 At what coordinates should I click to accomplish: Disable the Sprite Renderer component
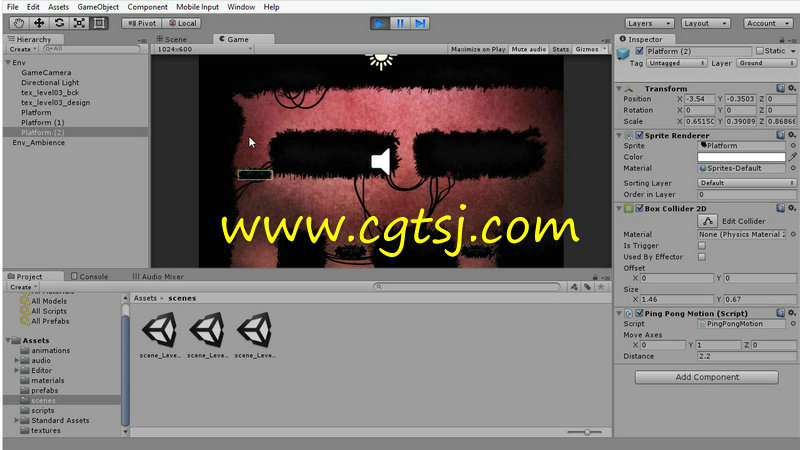pos(639,135)
